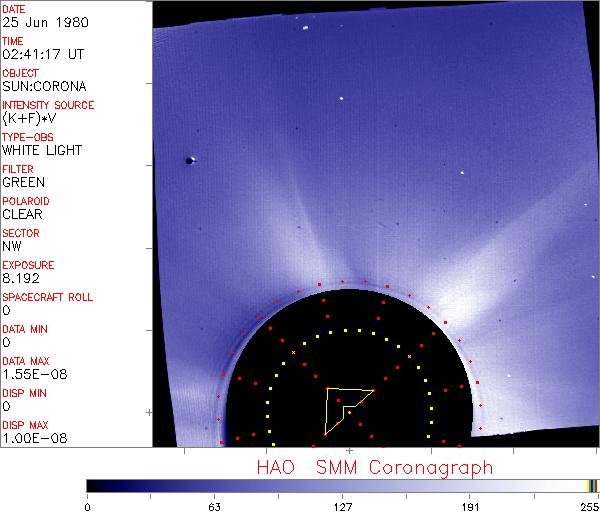Image resolution: width=600 pixels, height=512 pixels.
Task: Click the HAO SMM Coronagraph title
Action: point(374,467)
